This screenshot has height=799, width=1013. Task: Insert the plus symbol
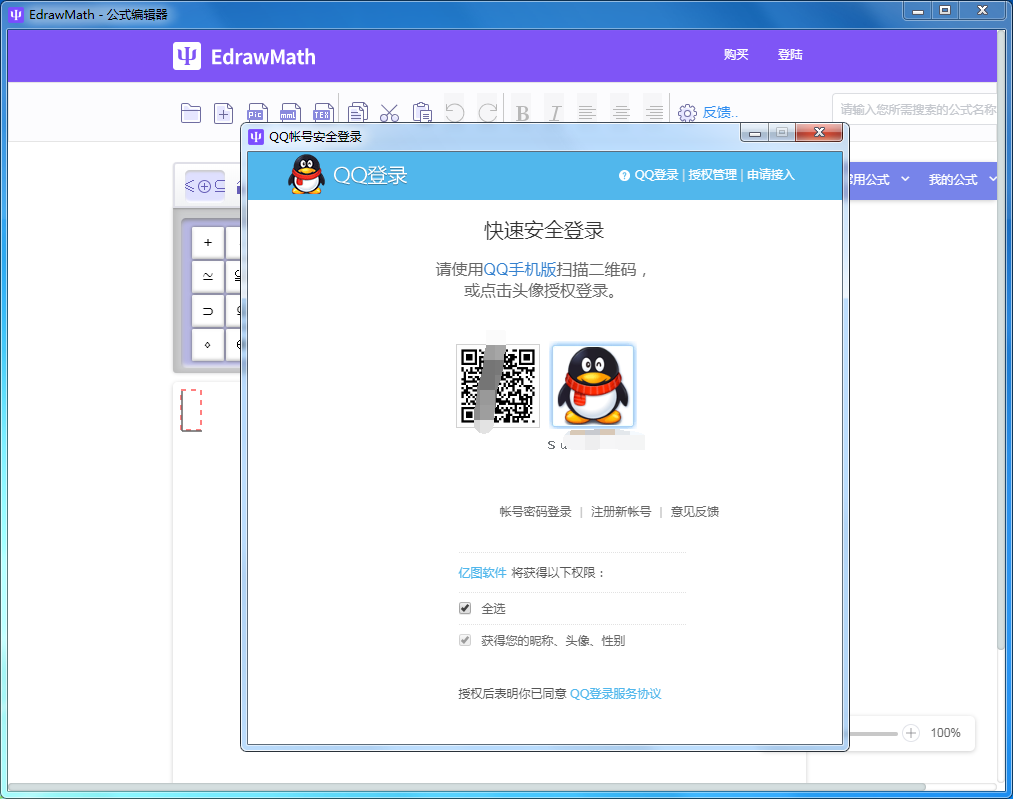208,243
